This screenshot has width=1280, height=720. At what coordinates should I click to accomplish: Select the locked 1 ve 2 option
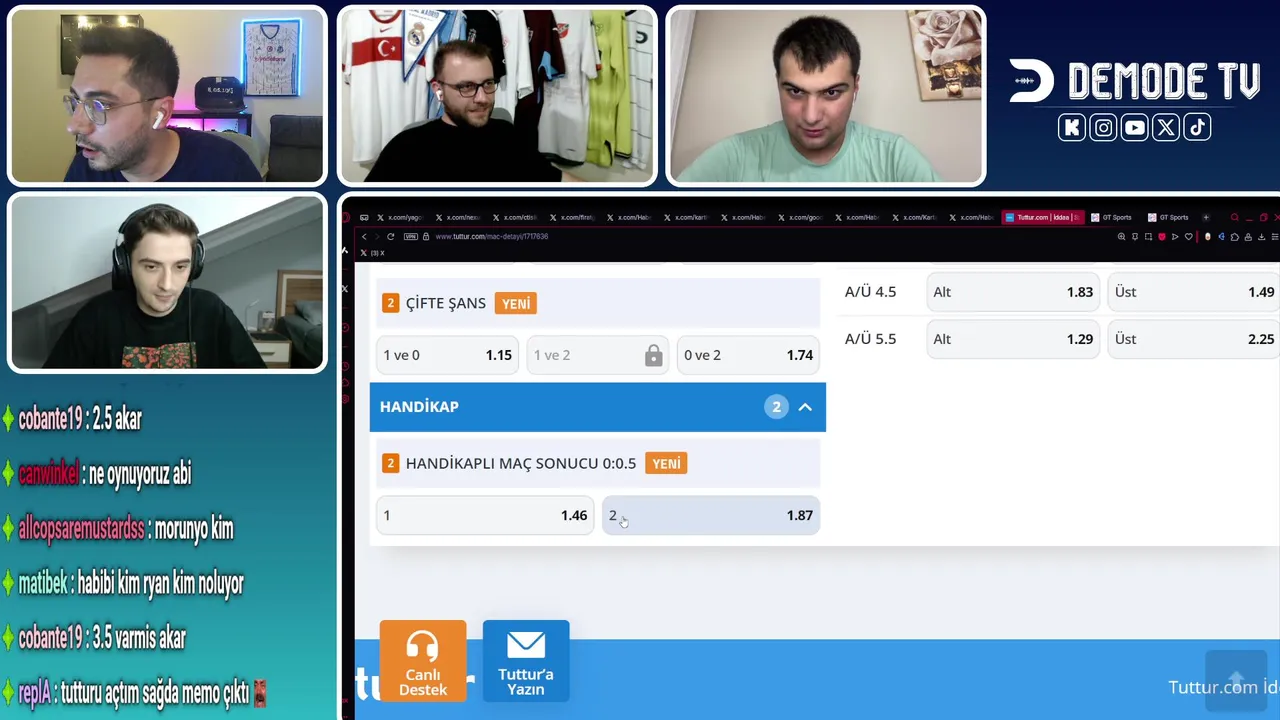click(597, 355)
